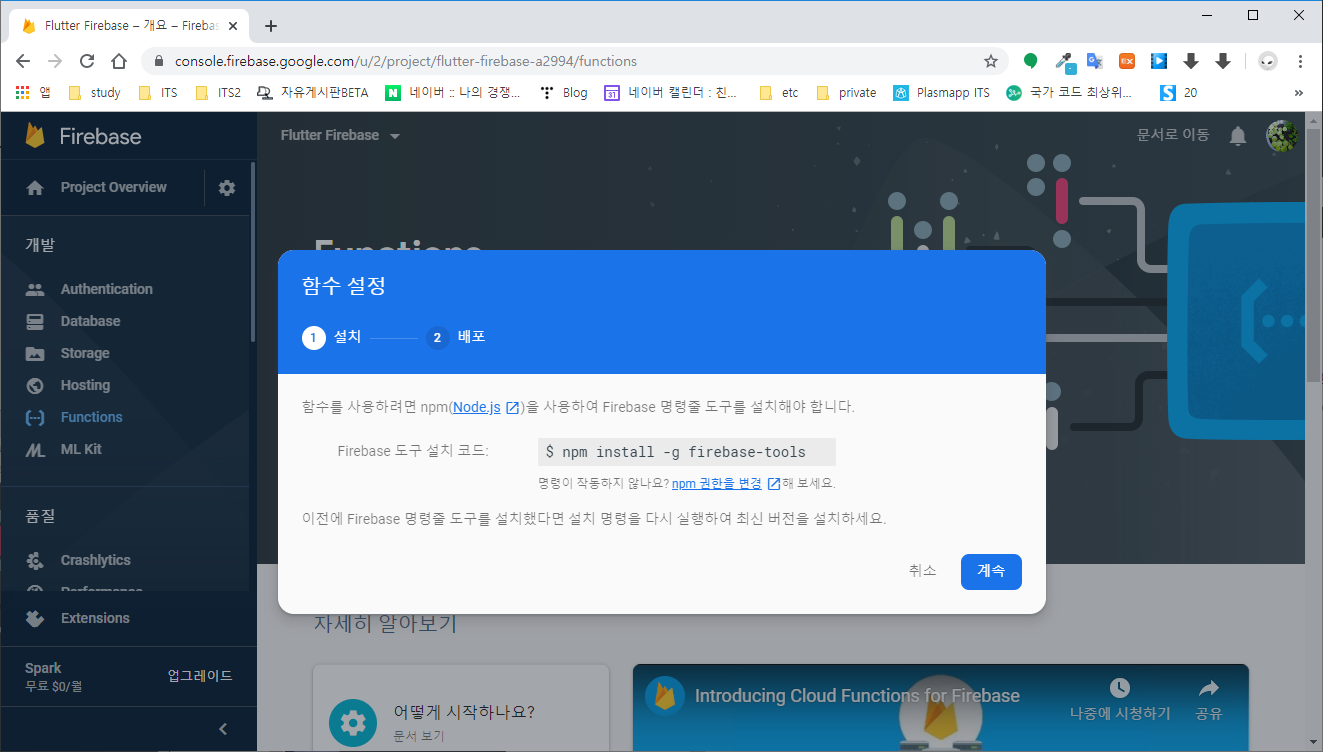This screenshot has width=1323, height=752.
Task: Click the browser back arrow
Action: click(x=23, y=61)
